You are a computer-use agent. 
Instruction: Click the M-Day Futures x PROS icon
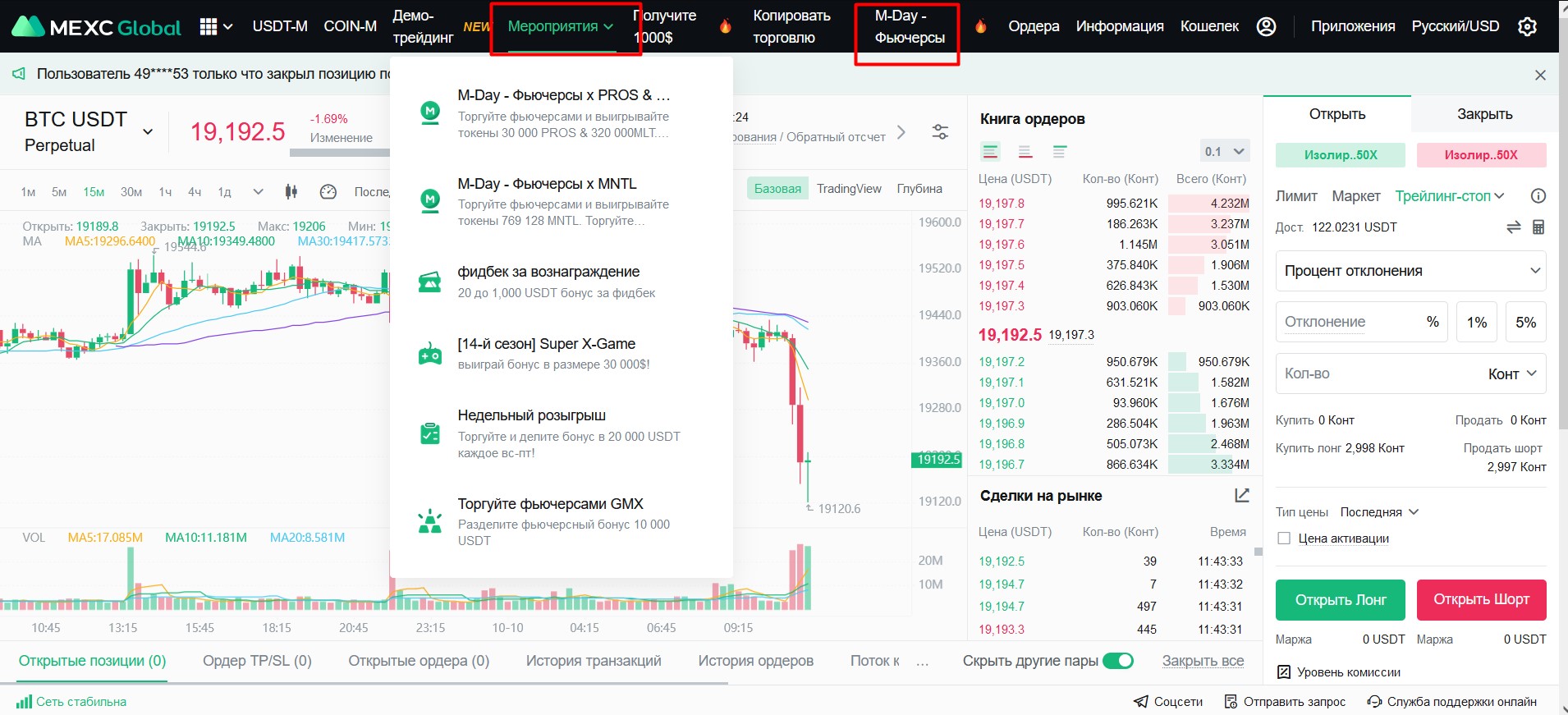point(430,112)
